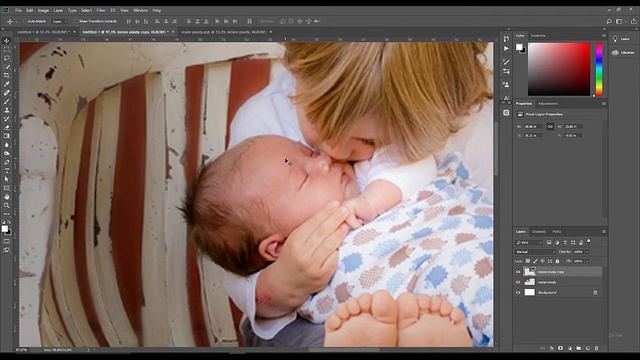Open the Learn panel button
Image resolution: width=640 pixels, height=360 pixels.
pos(621,39)
